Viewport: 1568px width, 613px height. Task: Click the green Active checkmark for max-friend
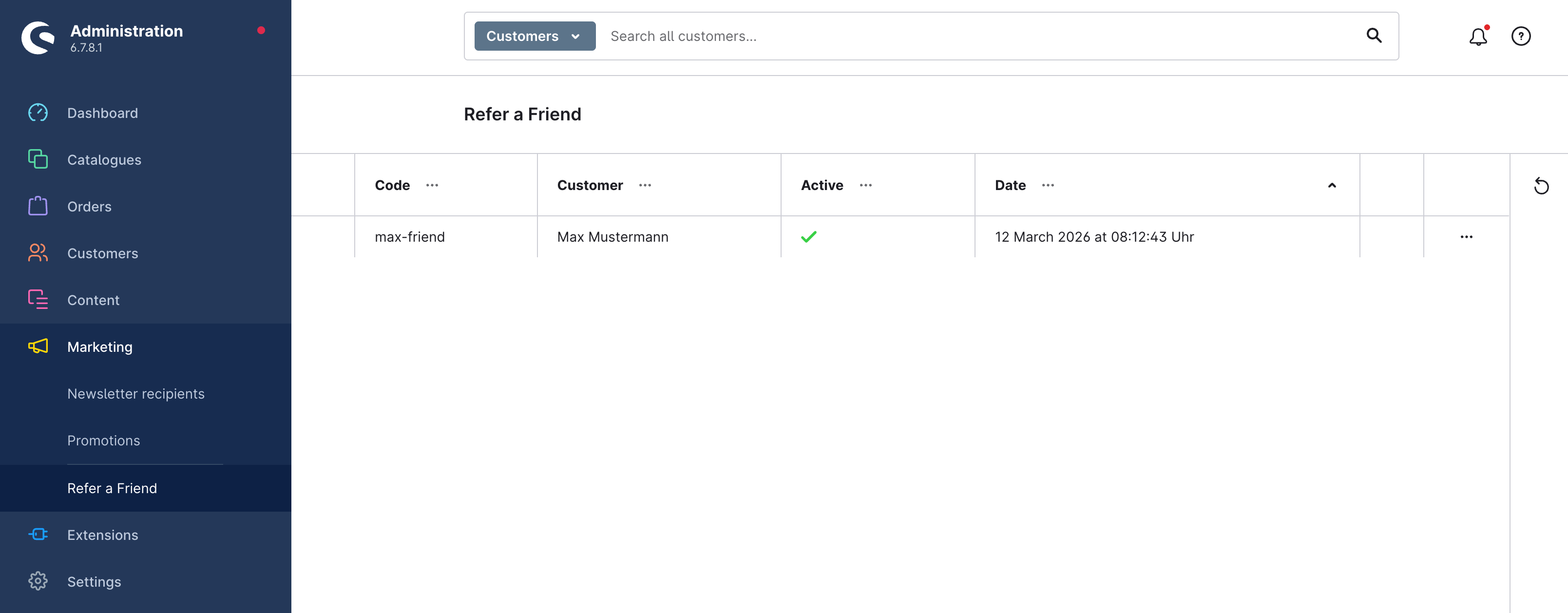pyautogui.click(x=808, y=237)
